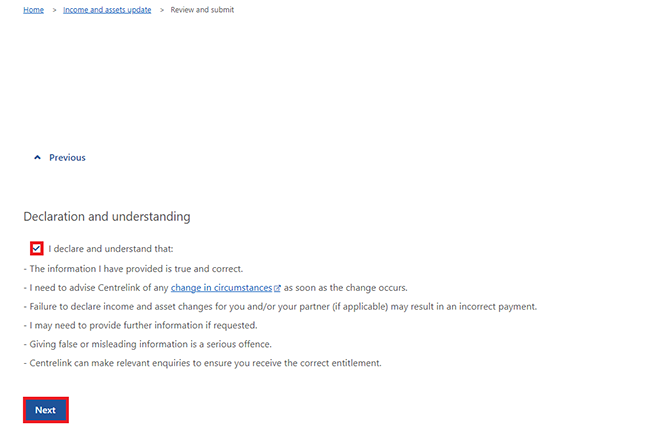Image resolution: width=650 pixels, height=435 pixels.
Task: Click first breadcrumb separator arrow after Home
Action: click(54, 10)
